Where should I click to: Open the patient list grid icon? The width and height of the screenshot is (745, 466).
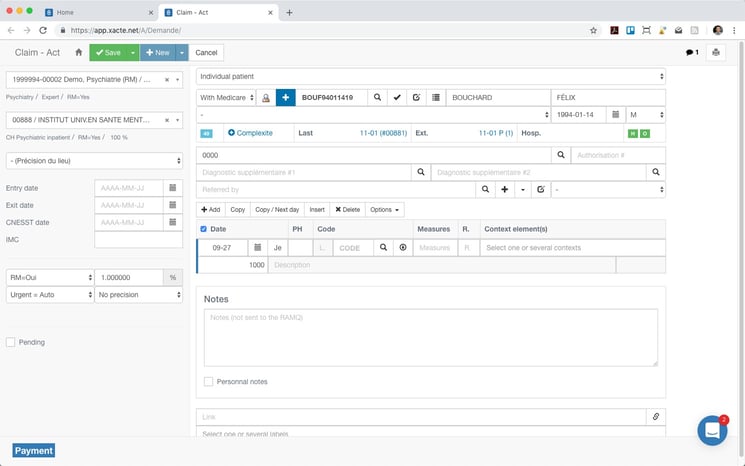point(436,97)
